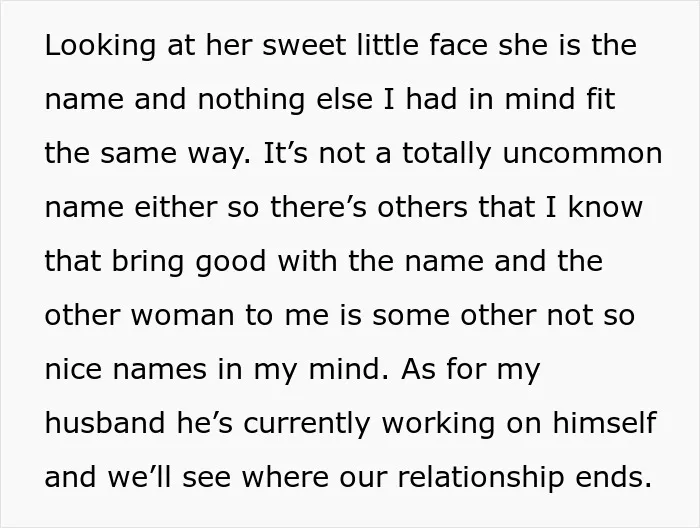Click the phrase "nice names"
The width and height of the screenshot is (700, 528).
click(x=126, y=369)
